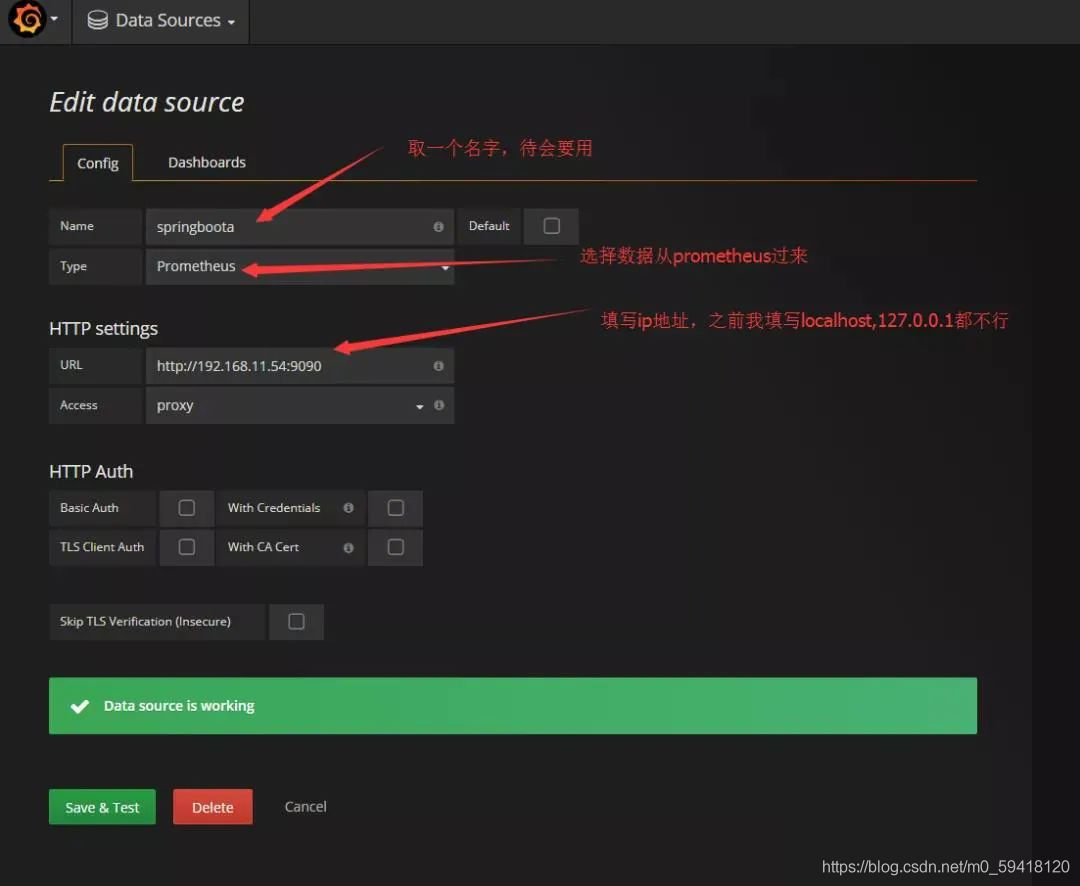
Task: Toggle the Default checkbox
Action: (x=551, y=226)
